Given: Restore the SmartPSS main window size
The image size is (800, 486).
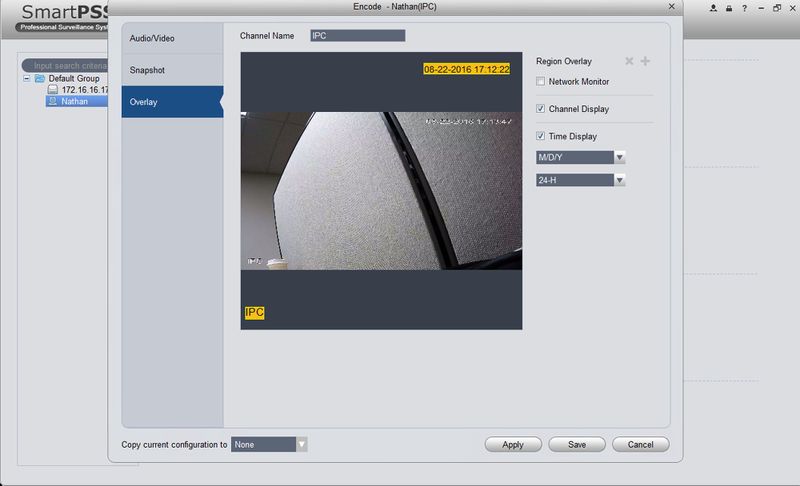Looking at the screenshot, I should [x=777, y=8].
